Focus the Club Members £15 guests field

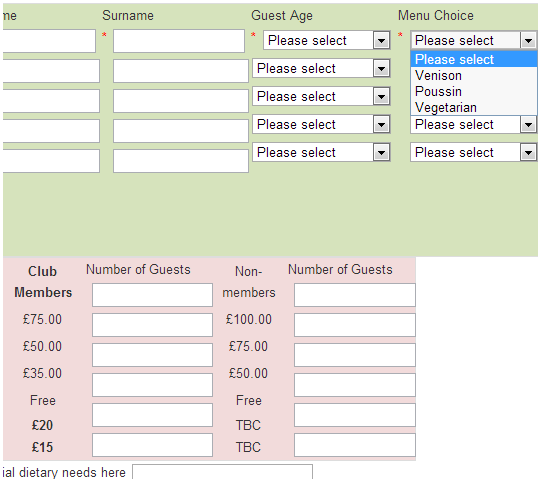coord(152,445)
